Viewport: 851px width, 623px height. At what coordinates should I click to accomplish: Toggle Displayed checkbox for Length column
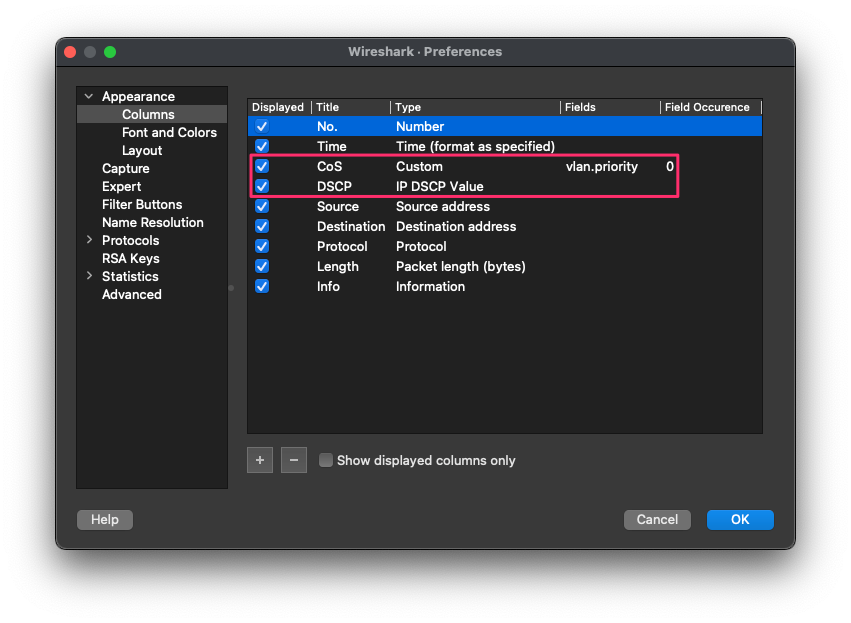point(262,266)
